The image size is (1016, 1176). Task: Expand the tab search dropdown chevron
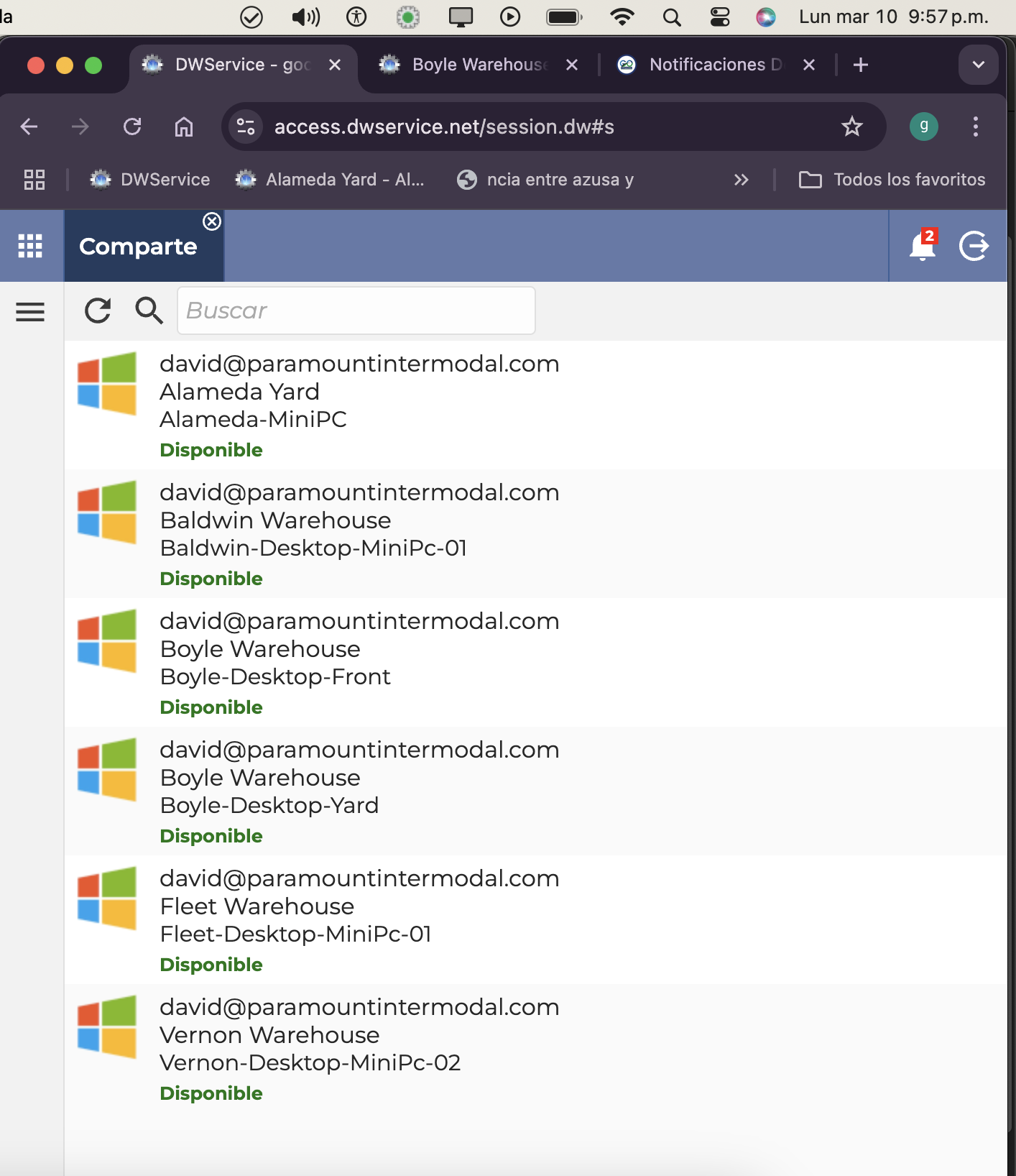click(x=979, y=65)
